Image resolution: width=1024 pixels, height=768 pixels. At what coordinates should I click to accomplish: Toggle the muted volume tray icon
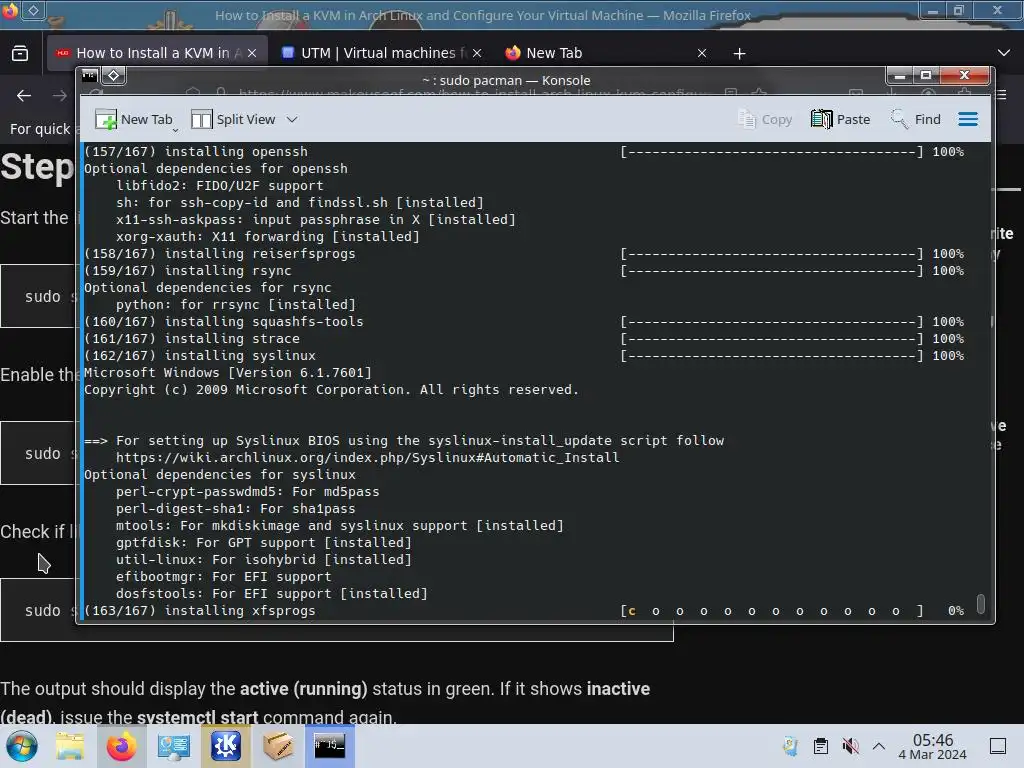coord(850,746)
